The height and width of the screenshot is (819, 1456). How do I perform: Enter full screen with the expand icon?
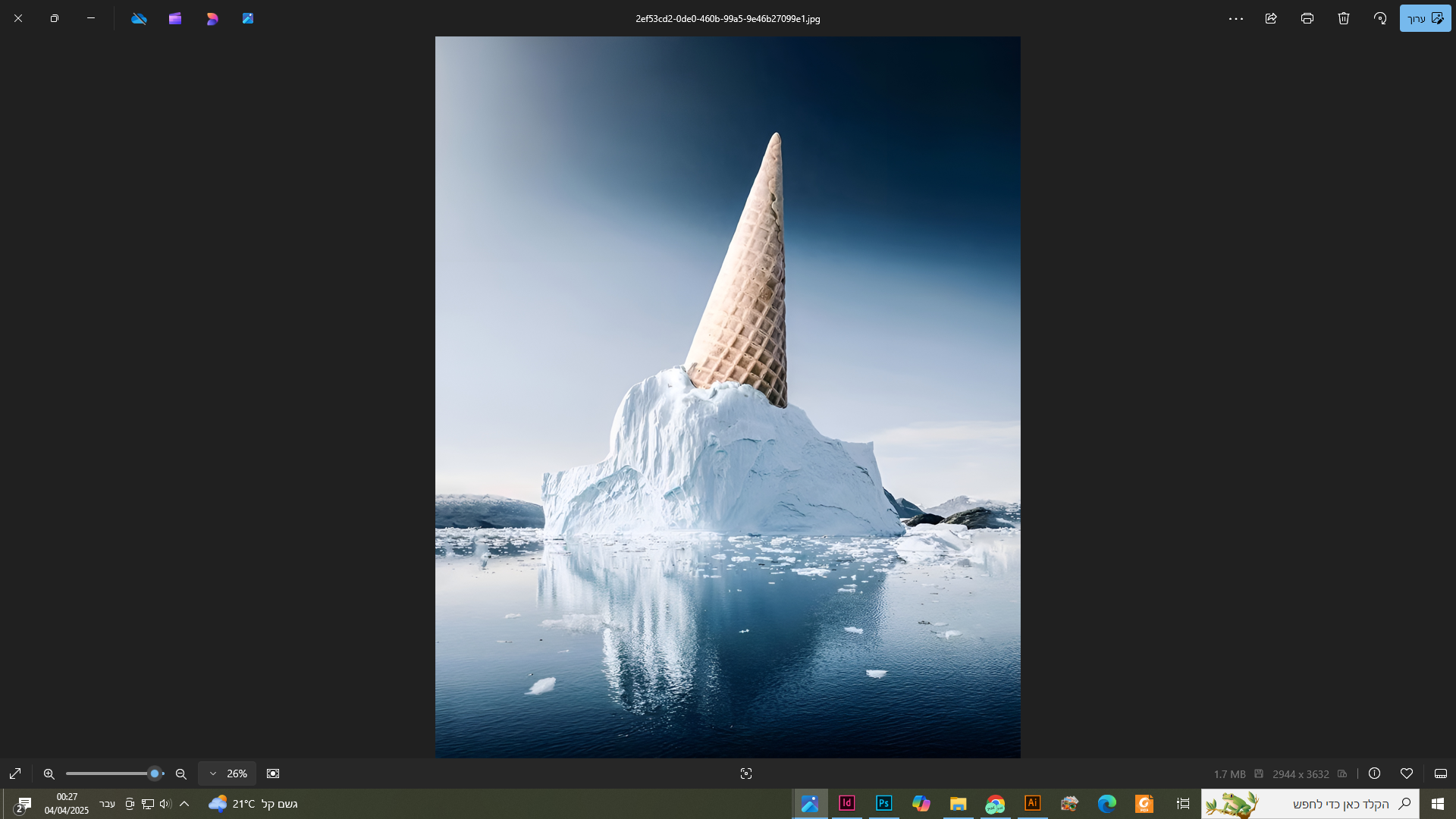tap(15, 773)
